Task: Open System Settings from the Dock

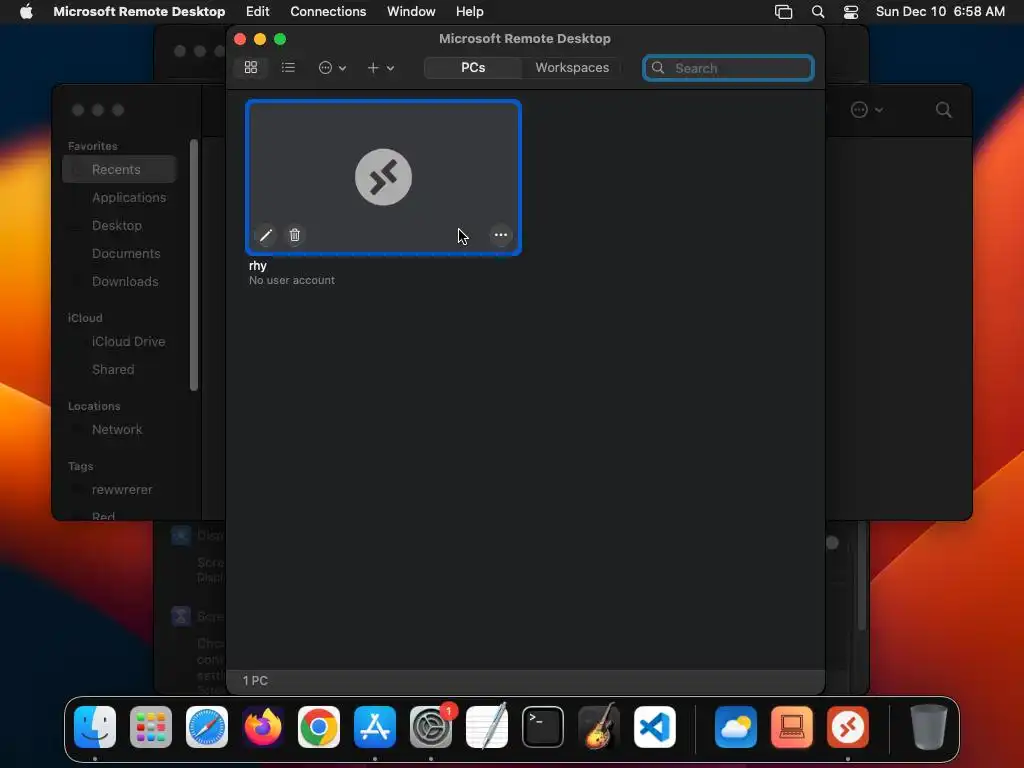Action: [431, 727]
